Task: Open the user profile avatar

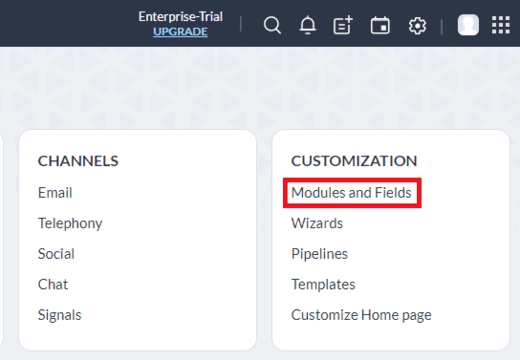Action: coord(468,25)
